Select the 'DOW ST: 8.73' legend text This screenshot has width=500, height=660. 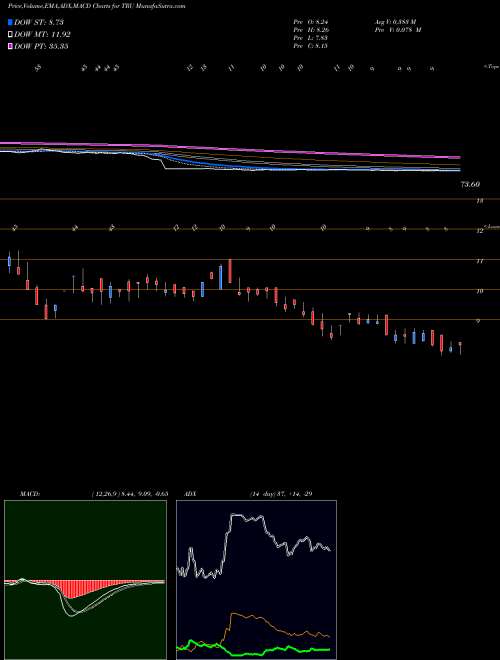point(39,22)
